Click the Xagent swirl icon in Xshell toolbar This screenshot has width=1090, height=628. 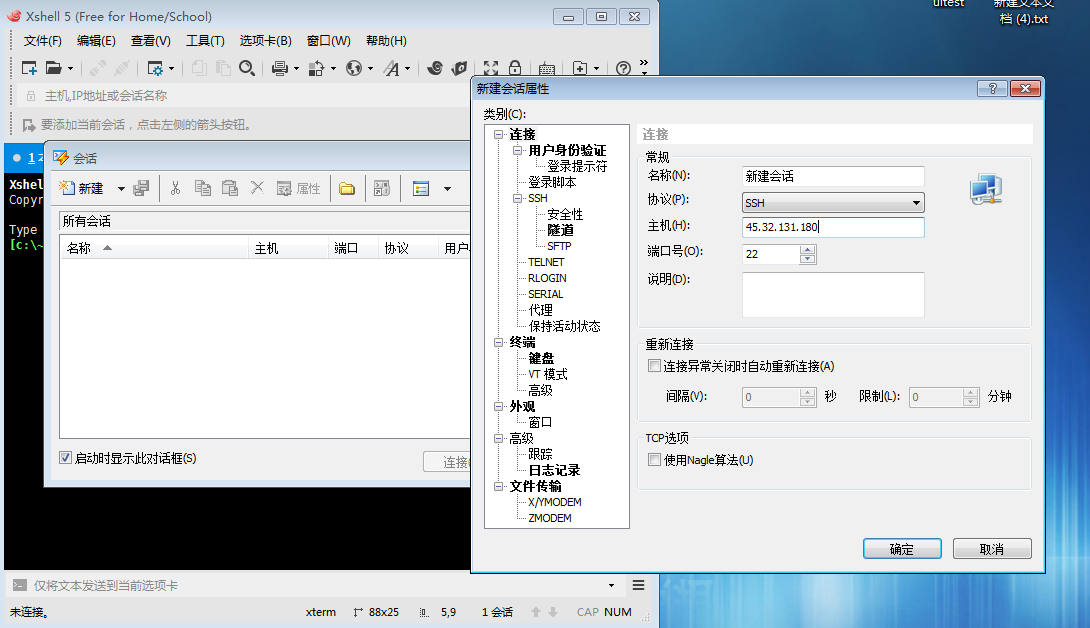[x=435, y=68]
